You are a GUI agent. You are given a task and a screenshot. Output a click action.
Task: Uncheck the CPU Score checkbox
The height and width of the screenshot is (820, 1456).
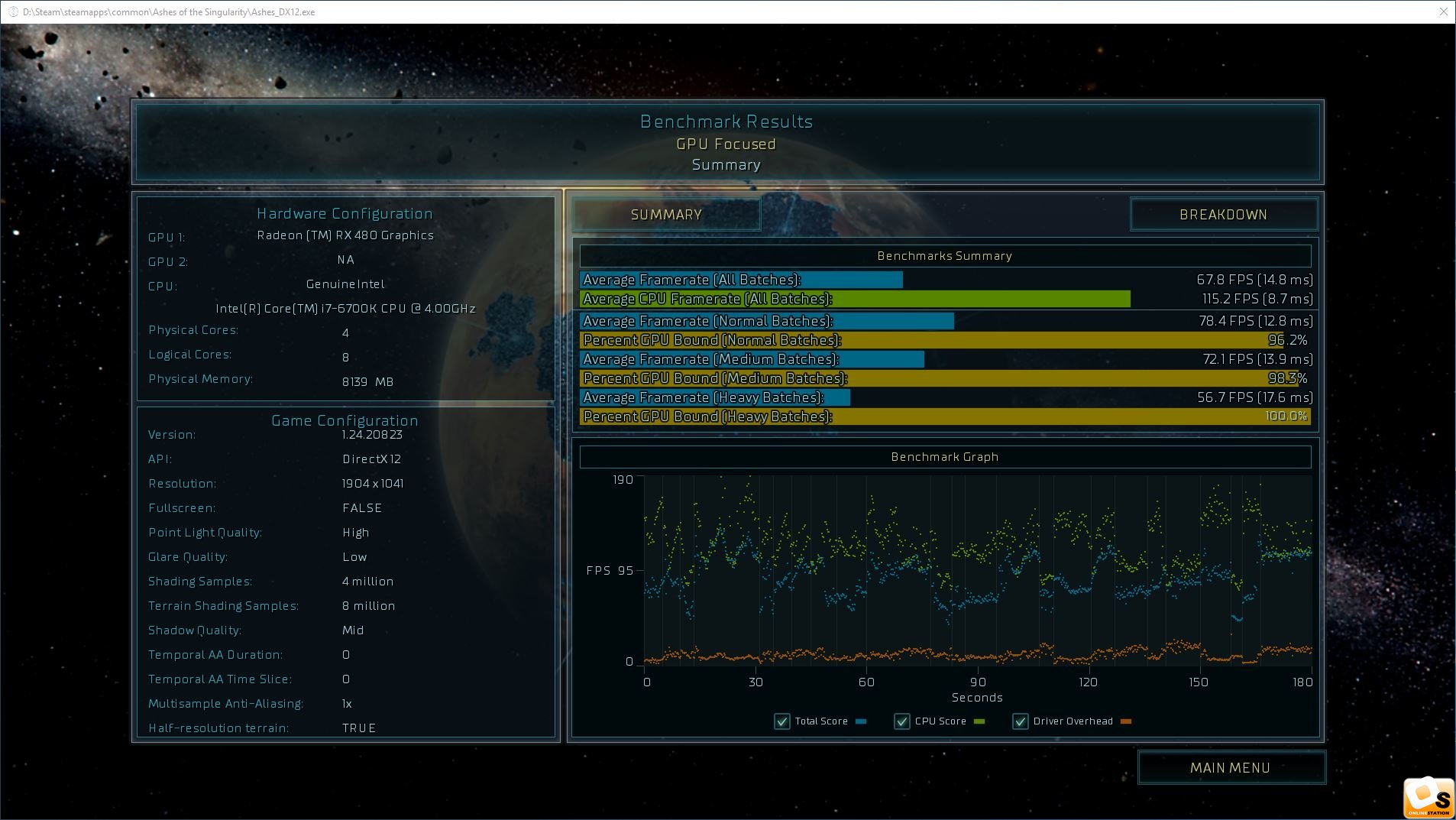click(x=902, y=721)
